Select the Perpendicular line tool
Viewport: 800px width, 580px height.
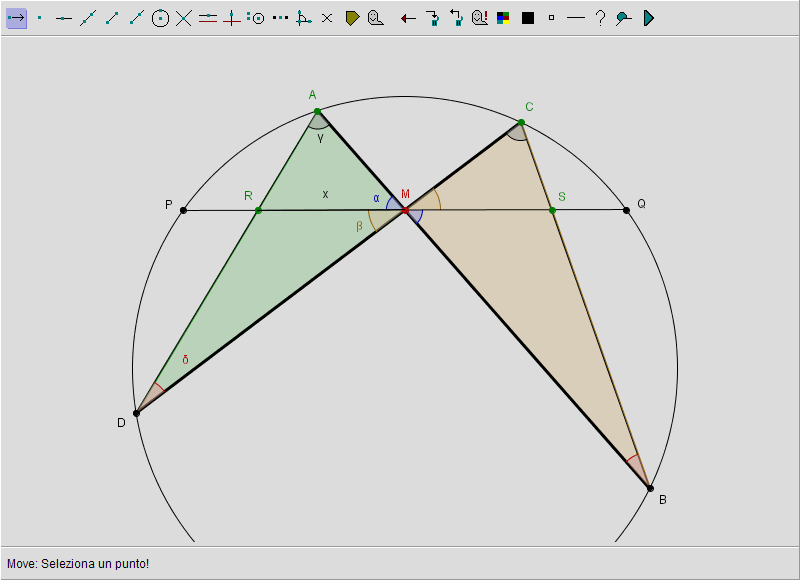232,18
